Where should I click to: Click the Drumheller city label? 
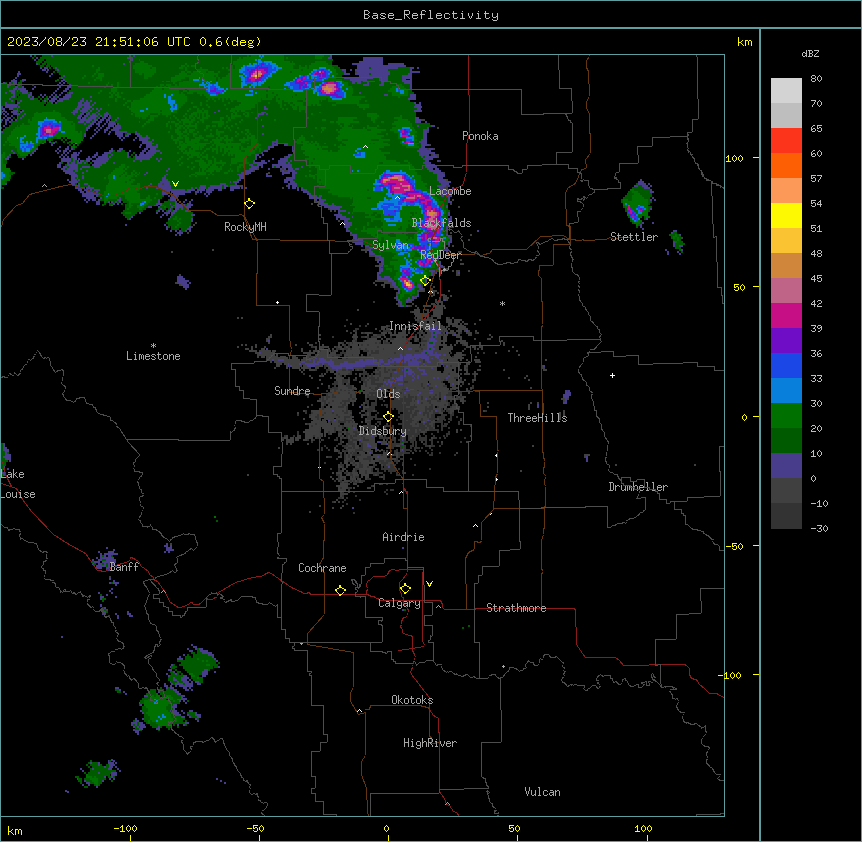[x=638, y=487]
